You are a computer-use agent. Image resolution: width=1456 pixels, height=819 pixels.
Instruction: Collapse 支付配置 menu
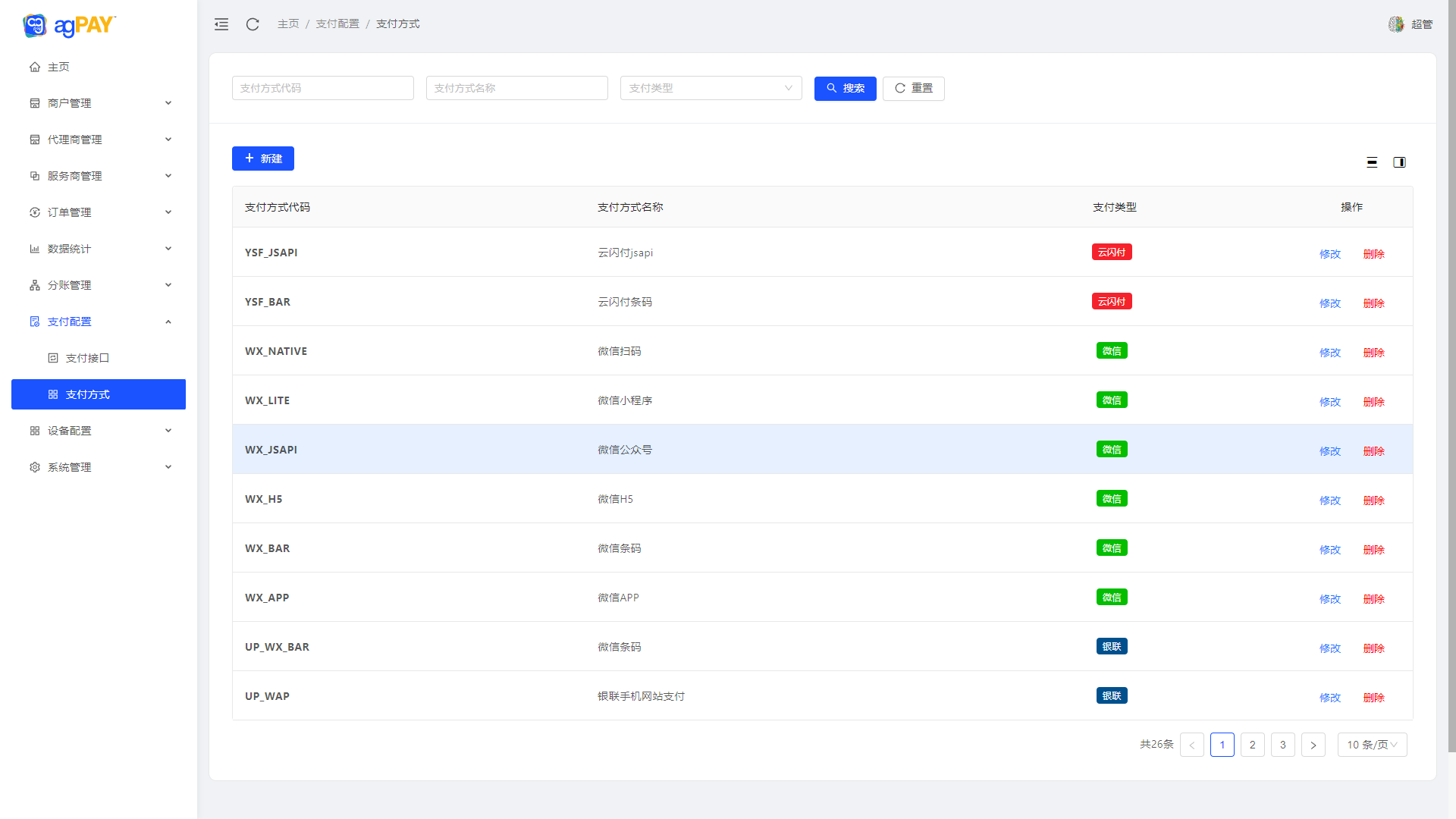pos(99,322)
